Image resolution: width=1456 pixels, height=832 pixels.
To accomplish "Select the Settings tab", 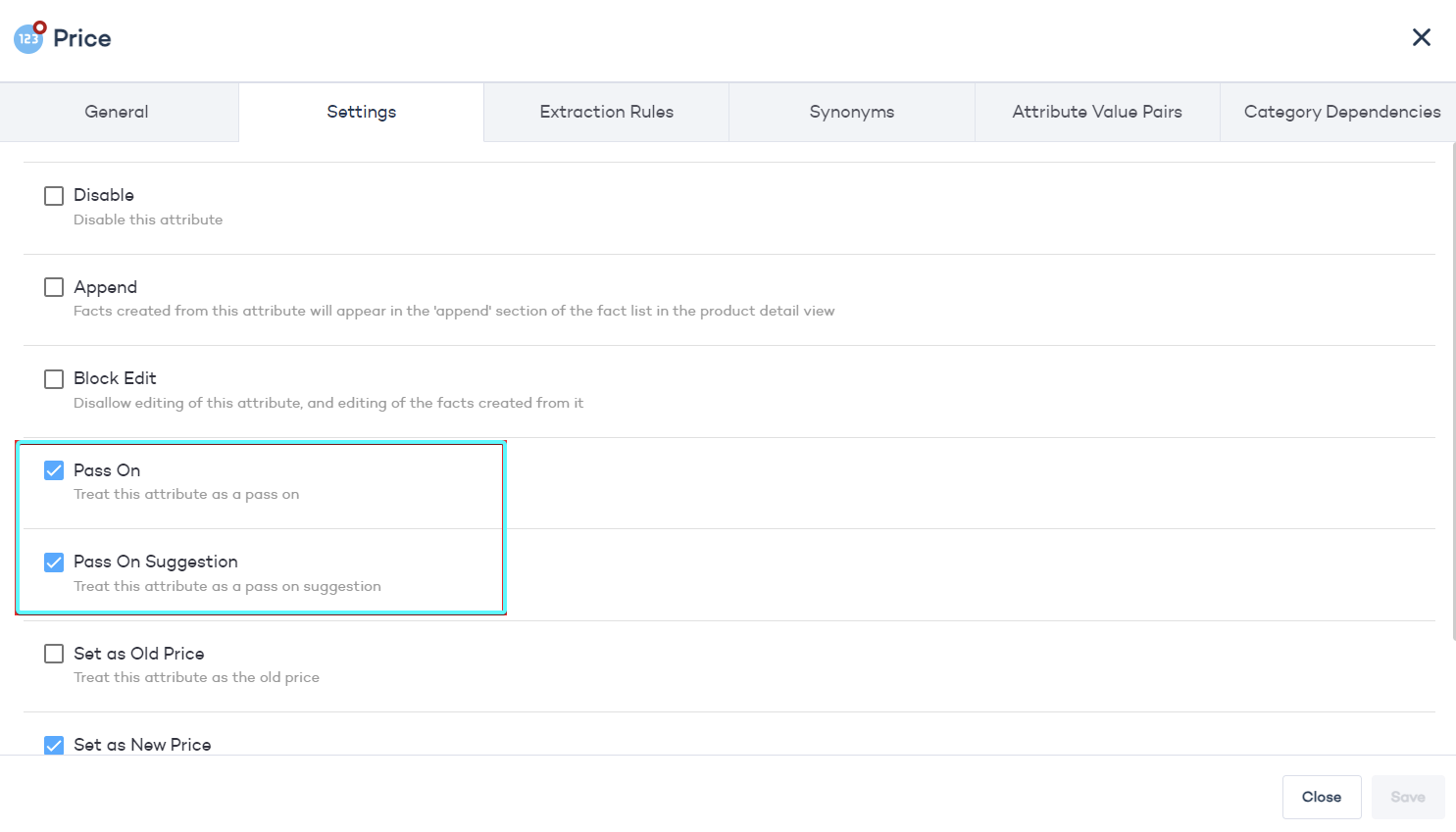I will [361, 112].
